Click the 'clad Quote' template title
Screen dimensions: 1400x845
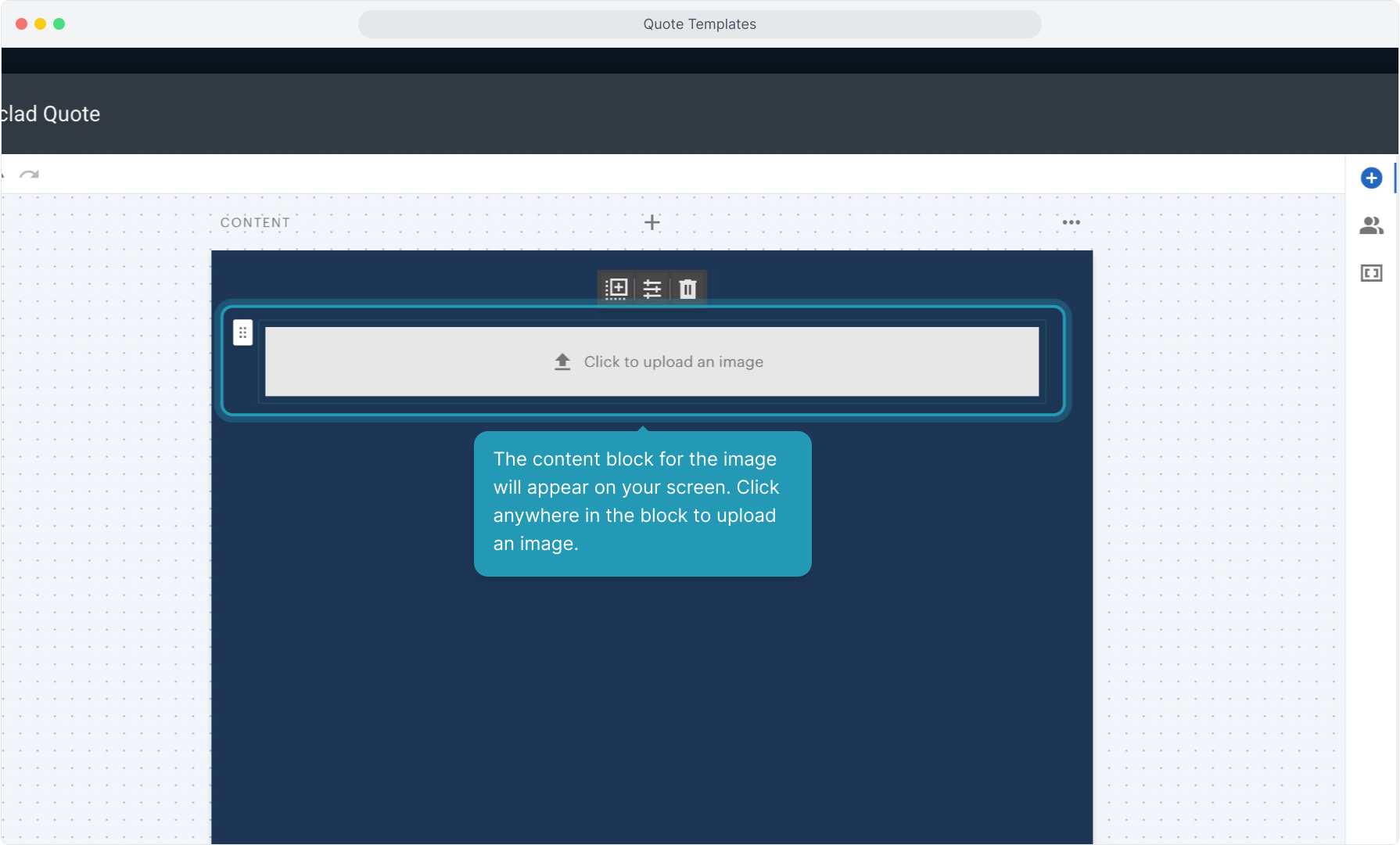pyautogui.click(x=51, y=114)
